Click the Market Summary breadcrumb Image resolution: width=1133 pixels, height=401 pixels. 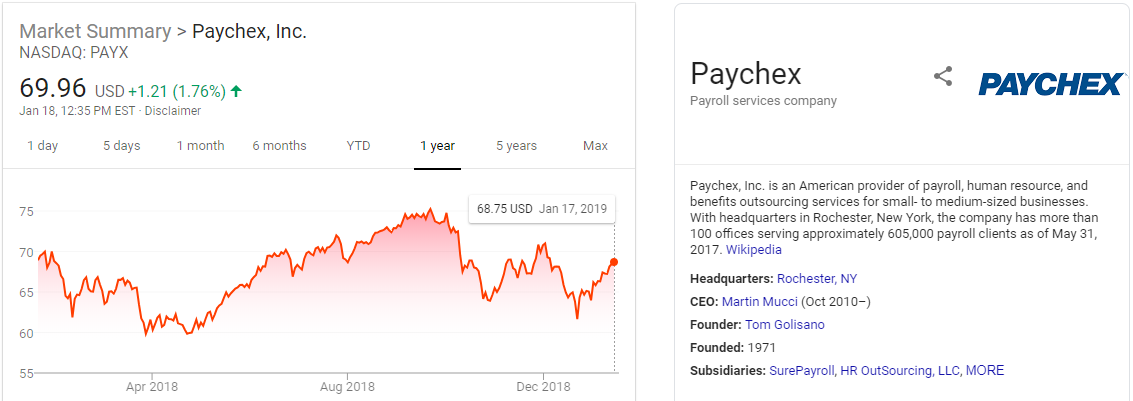coord(95,31)
